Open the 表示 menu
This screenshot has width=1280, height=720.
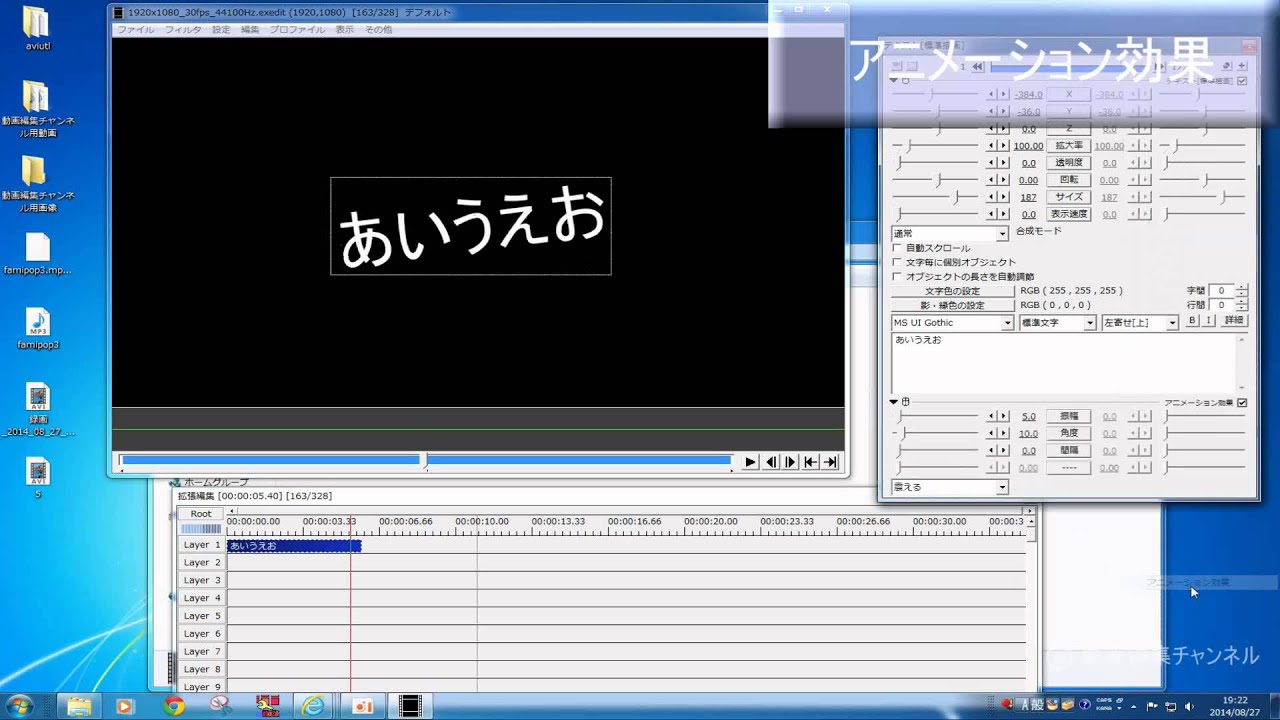[344, 30]
